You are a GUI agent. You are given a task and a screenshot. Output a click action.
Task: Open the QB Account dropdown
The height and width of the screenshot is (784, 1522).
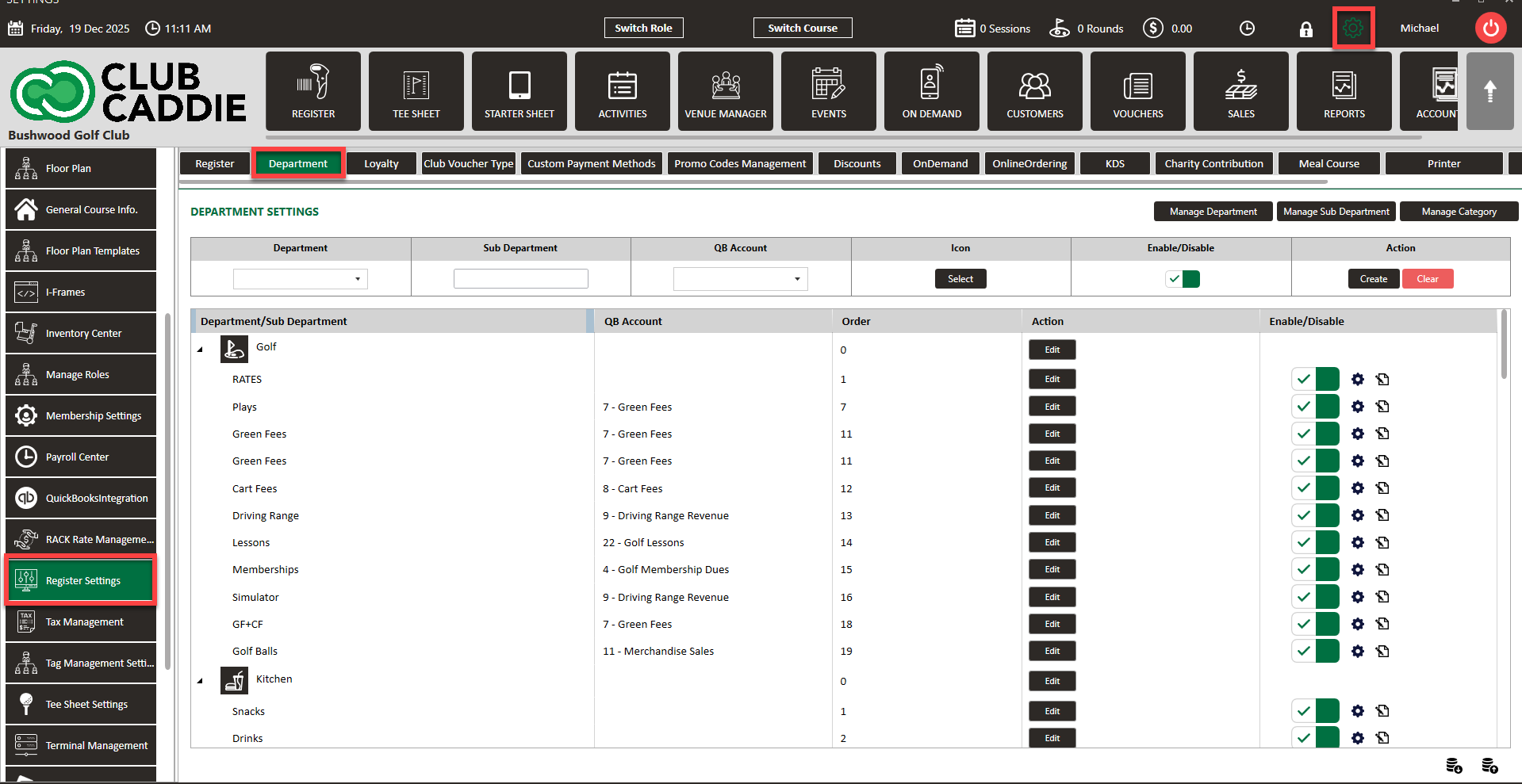pyautogui.click(x=740, y=279)
